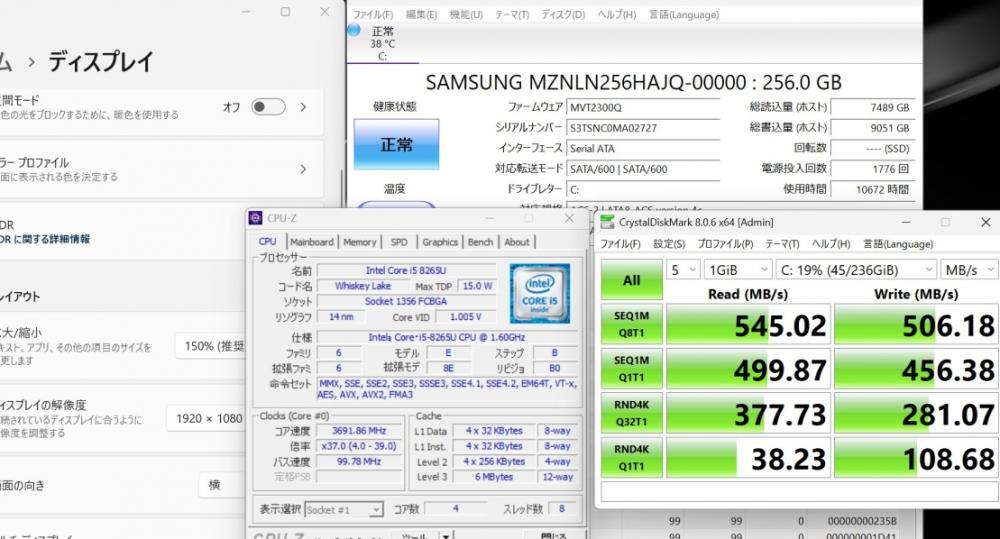This screenshot has height=539, width=1000.
Task: Open ファイル(F) menu in CrystalDiskMark
Action: point(620,244)
